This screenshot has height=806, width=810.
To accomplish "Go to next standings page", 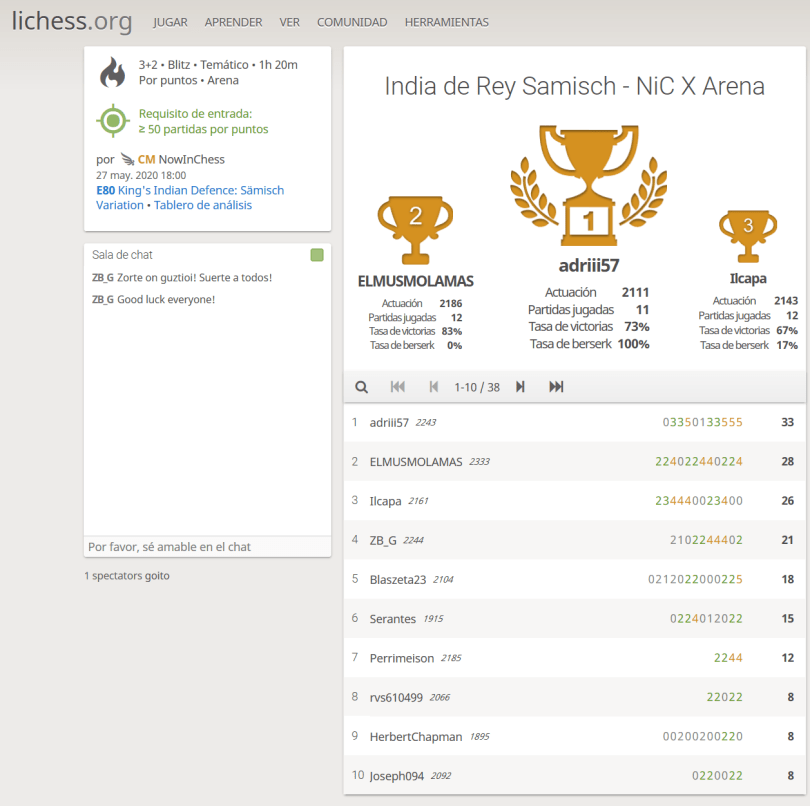I will coord(520,387).
